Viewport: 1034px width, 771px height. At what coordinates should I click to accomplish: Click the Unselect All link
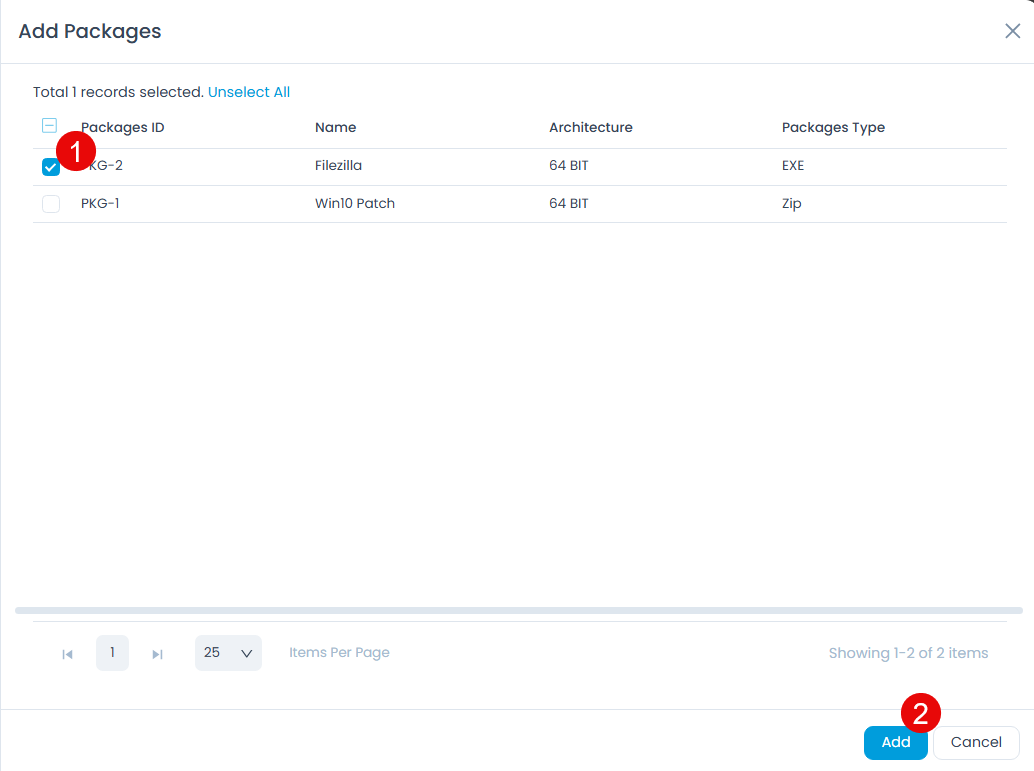[x=249, y=91]
